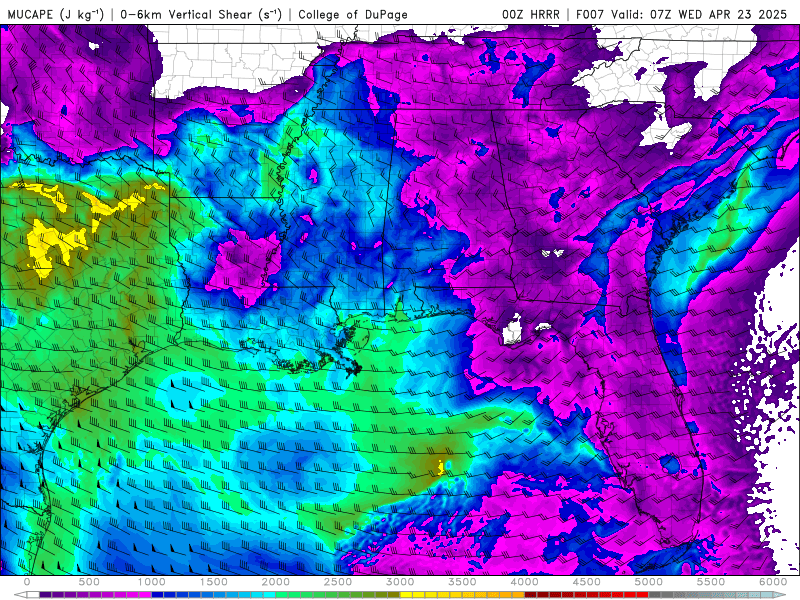Click the 0 label on the color scale

[27, 582]
